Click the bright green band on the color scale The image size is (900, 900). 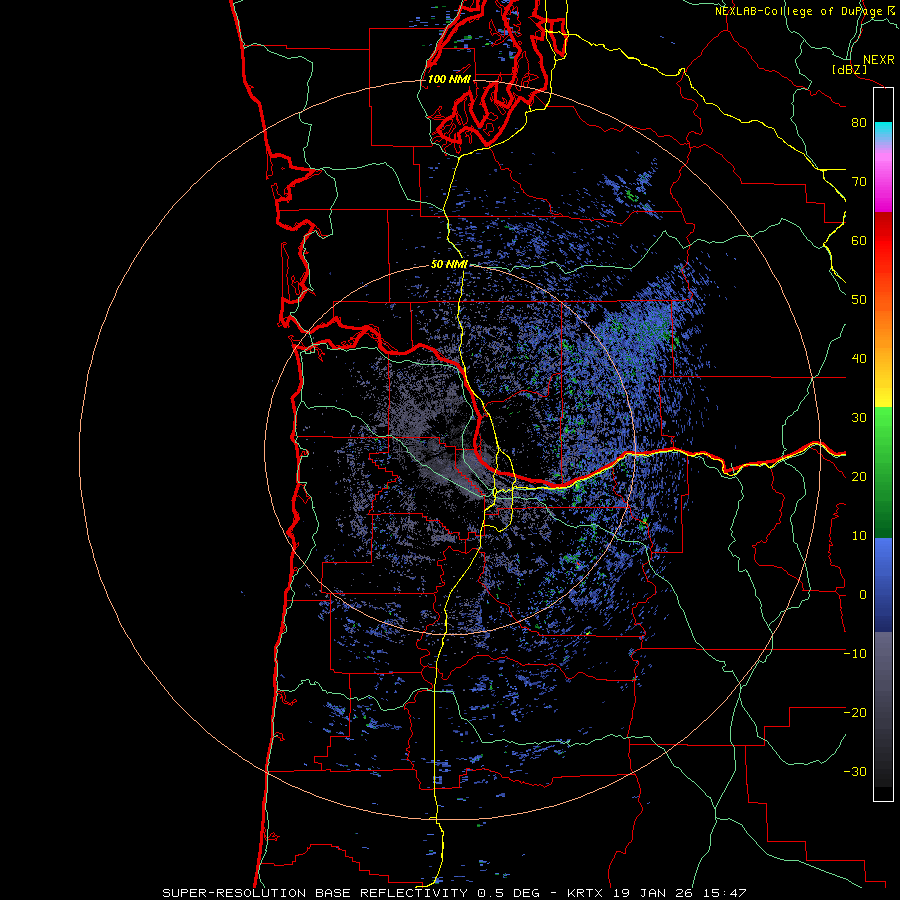[883, 430]
